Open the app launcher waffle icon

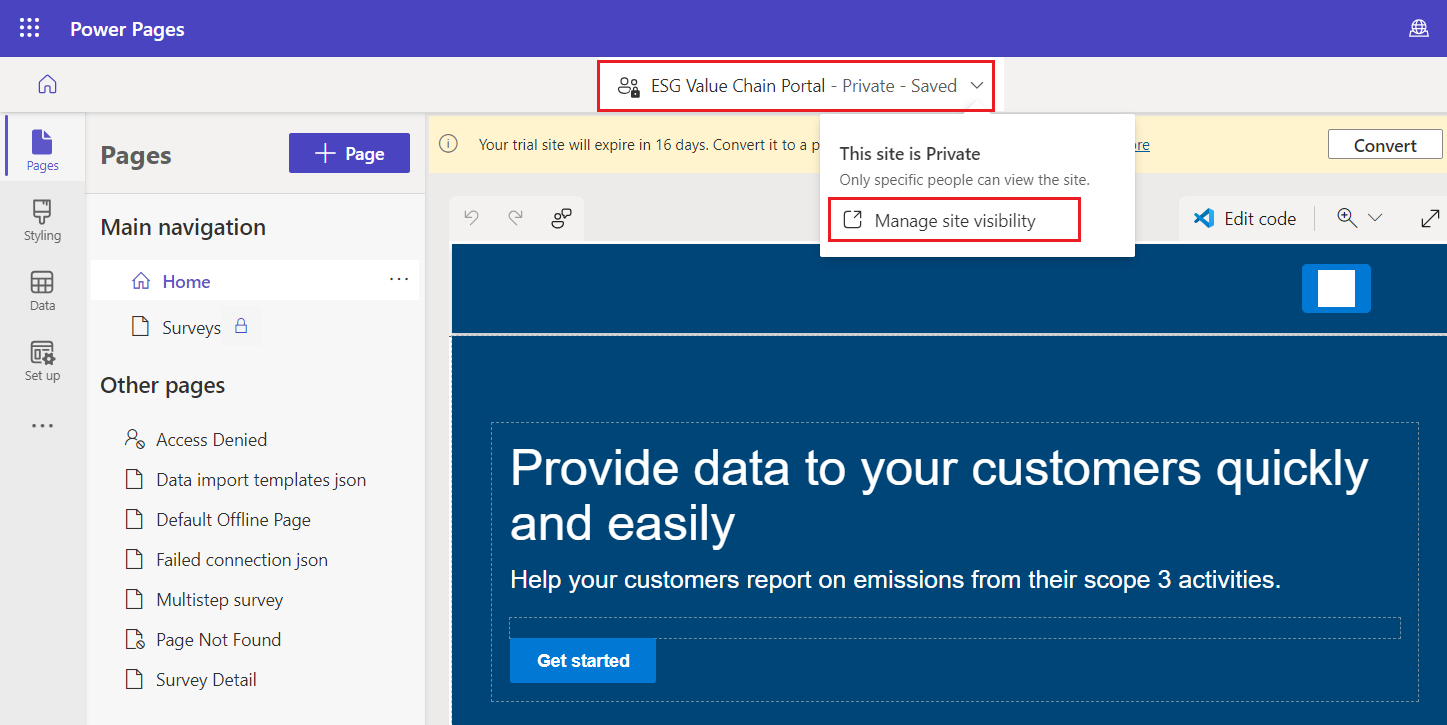coord(30,28)
